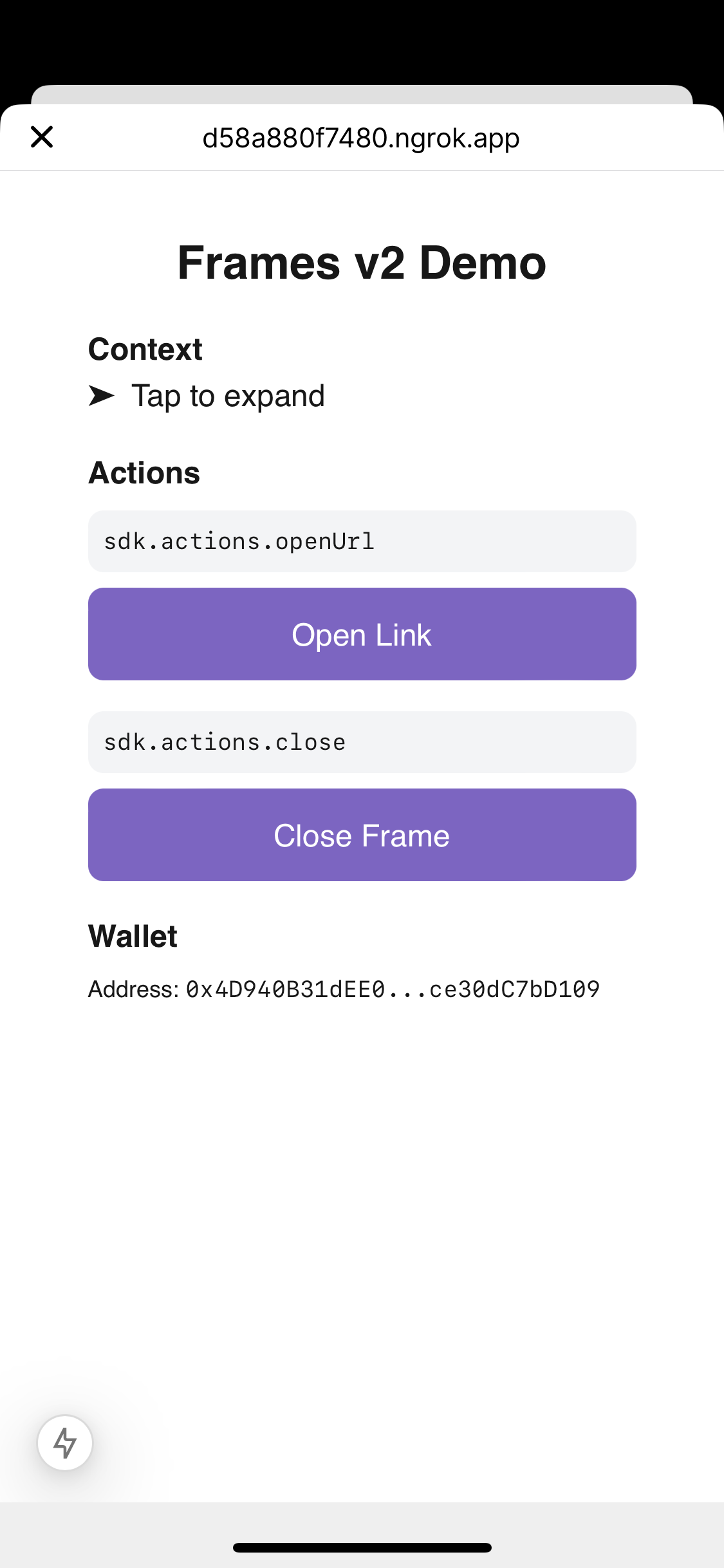Click the Context section heading
Viewport: 724px width, 1568px height.
(x=145, y=350)
